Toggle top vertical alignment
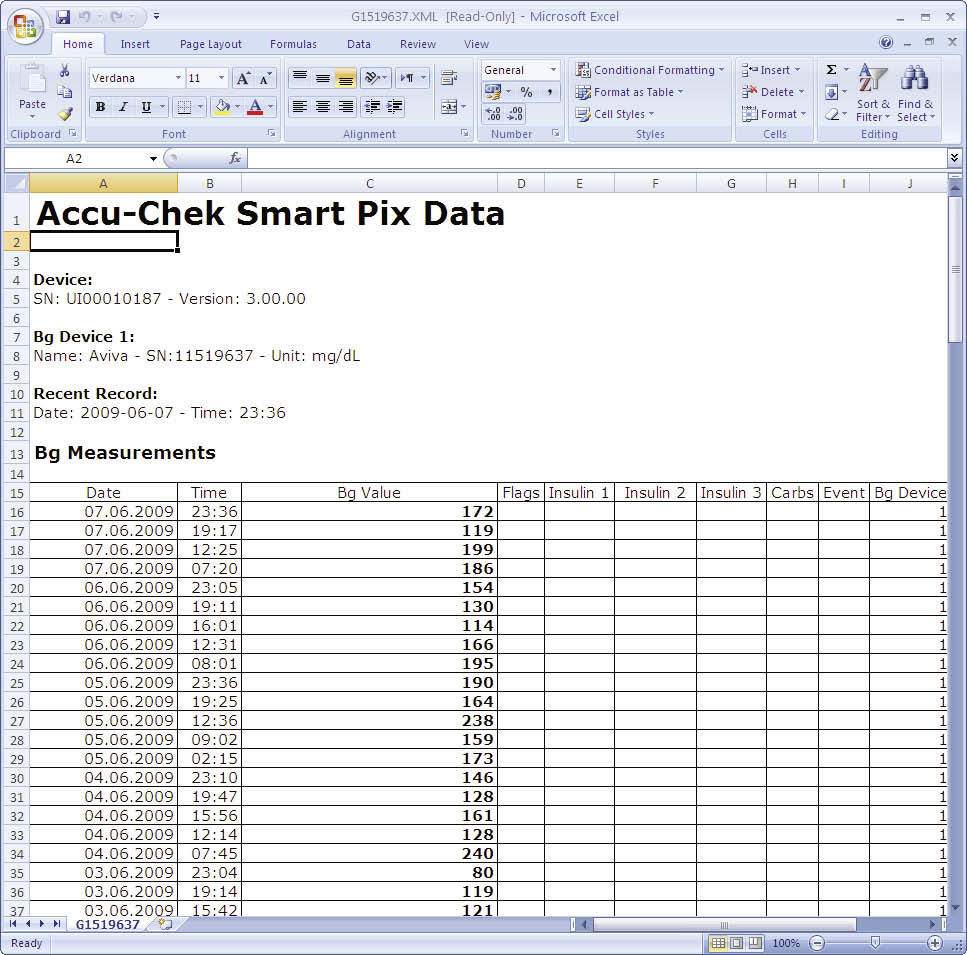 [300, 78]
